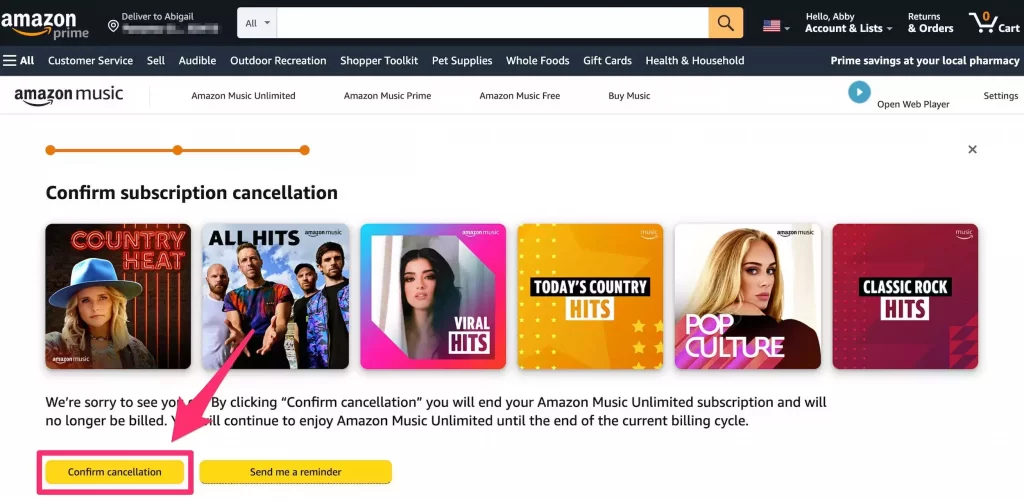Expand the All search category dropdown
1024x502 pixels.
point(257,23)
